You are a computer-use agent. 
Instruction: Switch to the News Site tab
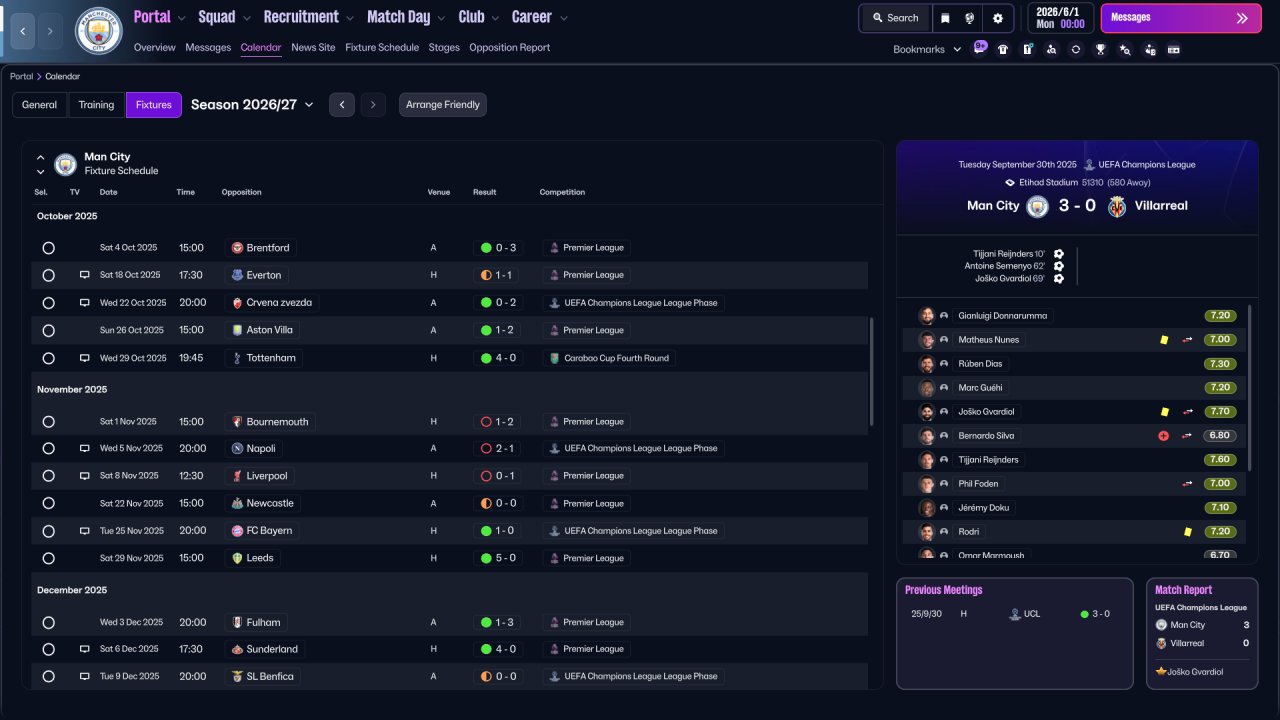pyautogui.click(x=313, y=47)
